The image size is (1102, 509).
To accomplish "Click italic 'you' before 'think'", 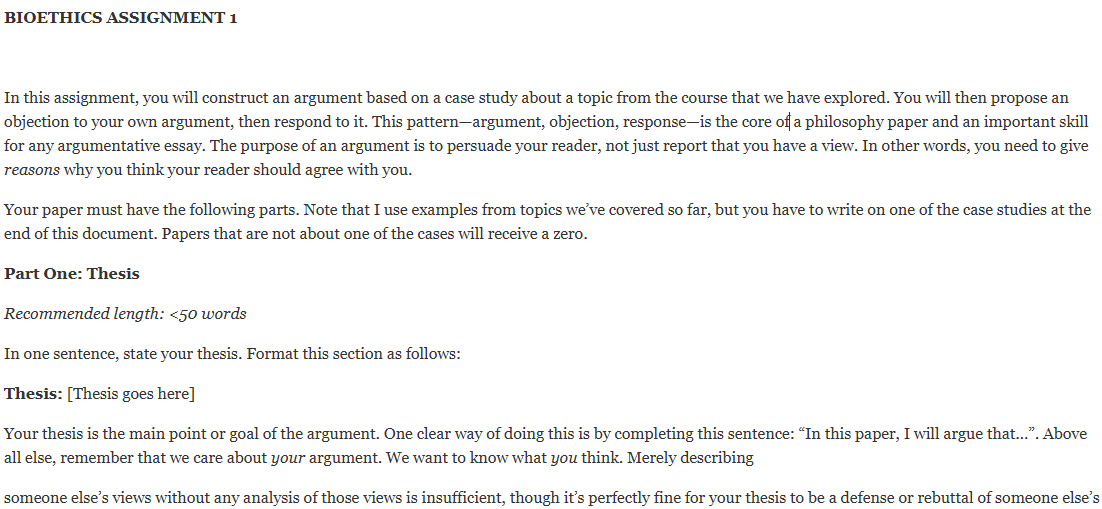I will (564, 458).
